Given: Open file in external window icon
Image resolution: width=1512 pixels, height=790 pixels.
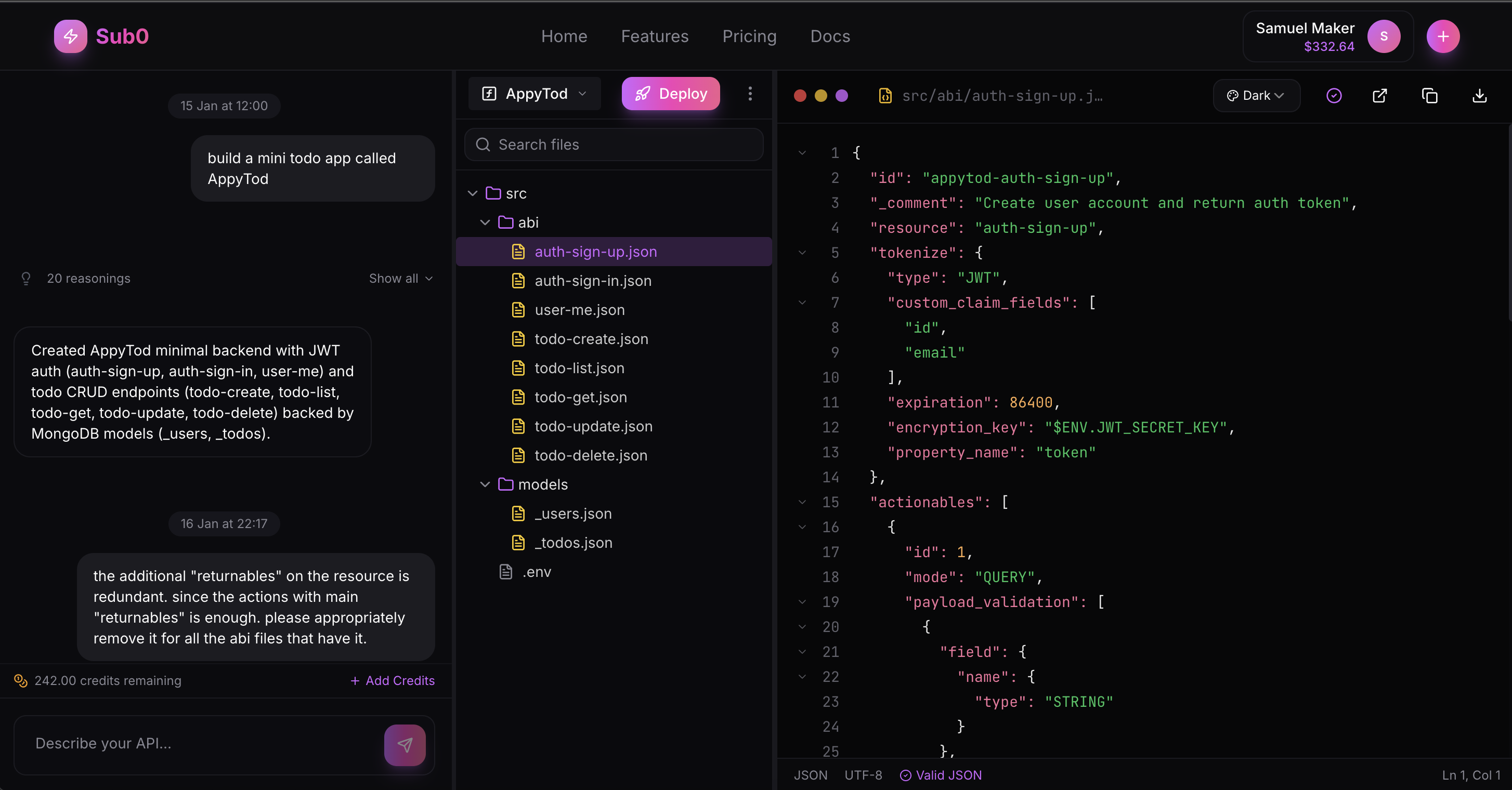Looking at the screenshot, I should pyautogui.click(x=1379, y=96).
